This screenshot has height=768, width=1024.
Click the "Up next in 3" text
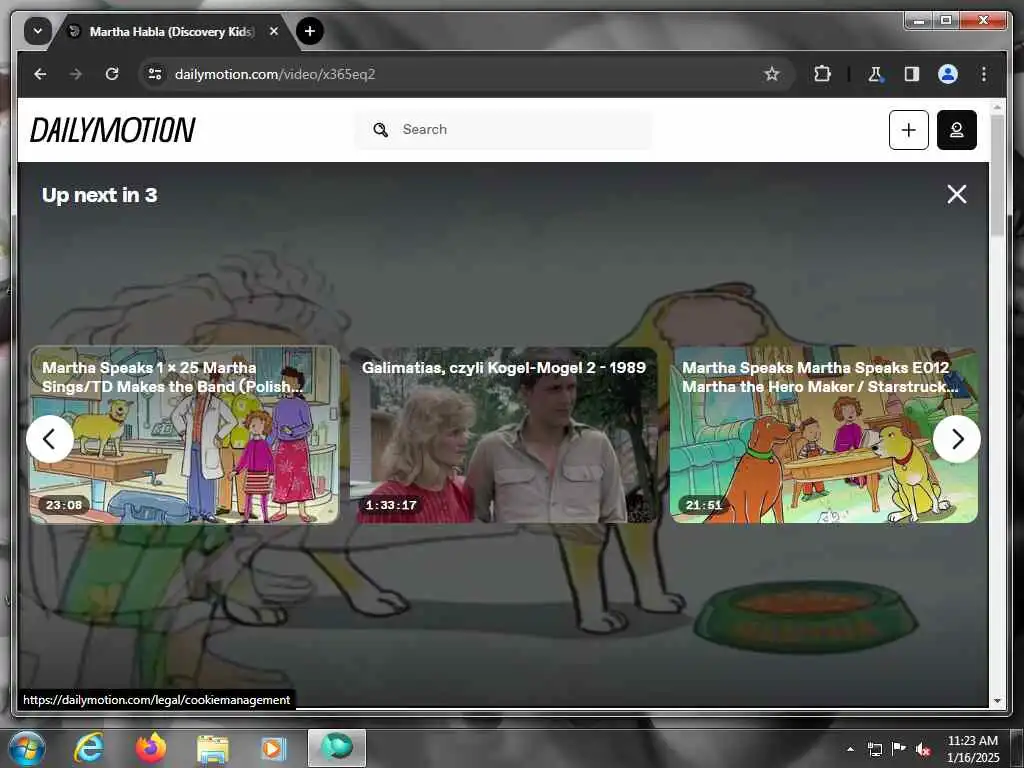click(99, 195)
